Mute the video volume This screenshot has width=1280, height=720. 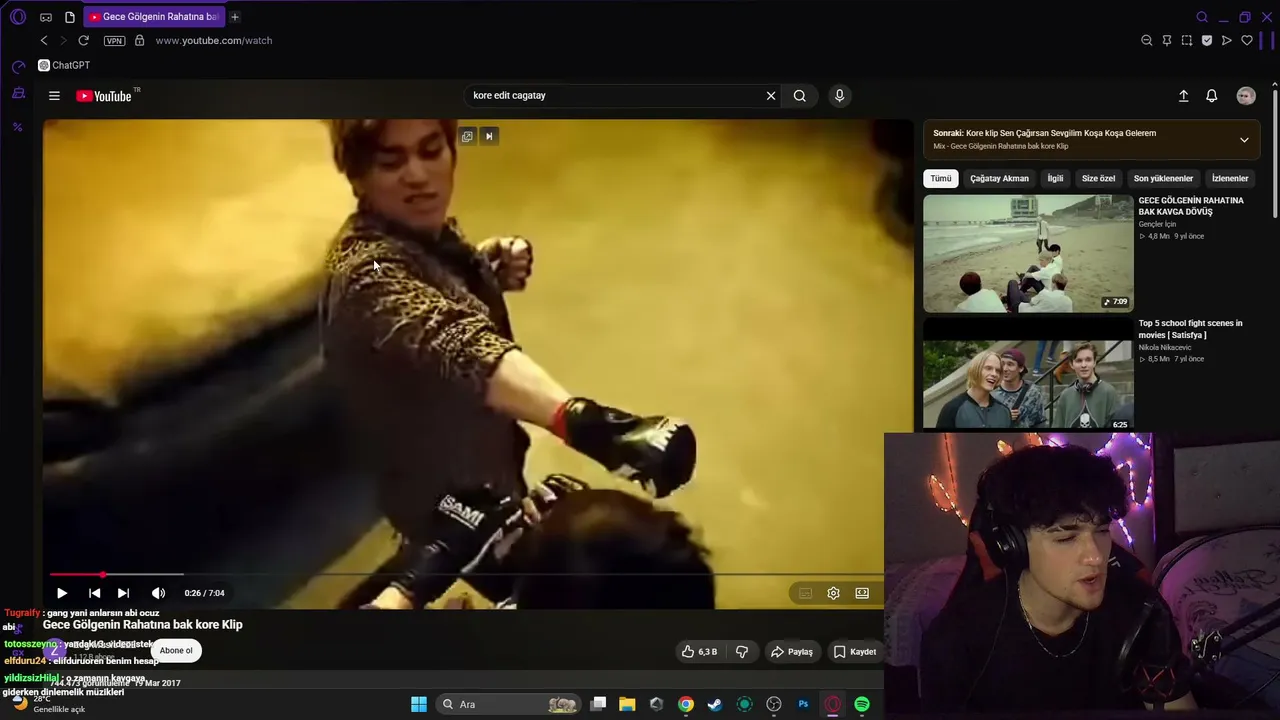coord(158,593)
